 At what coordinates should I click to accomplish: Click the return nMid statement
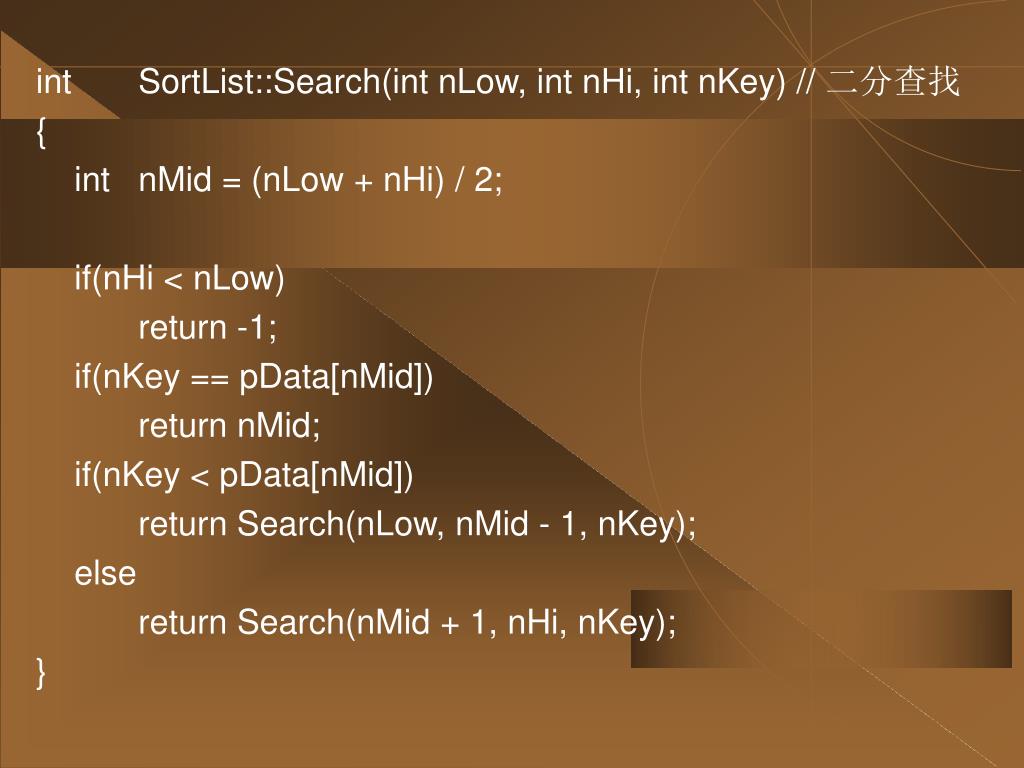click(229, 426)
